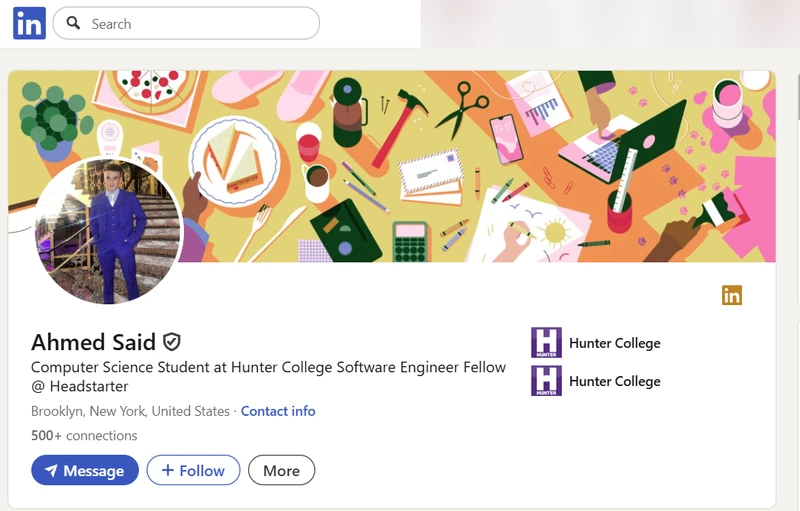Image resolution: width=800 pixels, height=511 pixels.
Task: Click the upper Hunter College logo
Action: (x=546, y=343)
